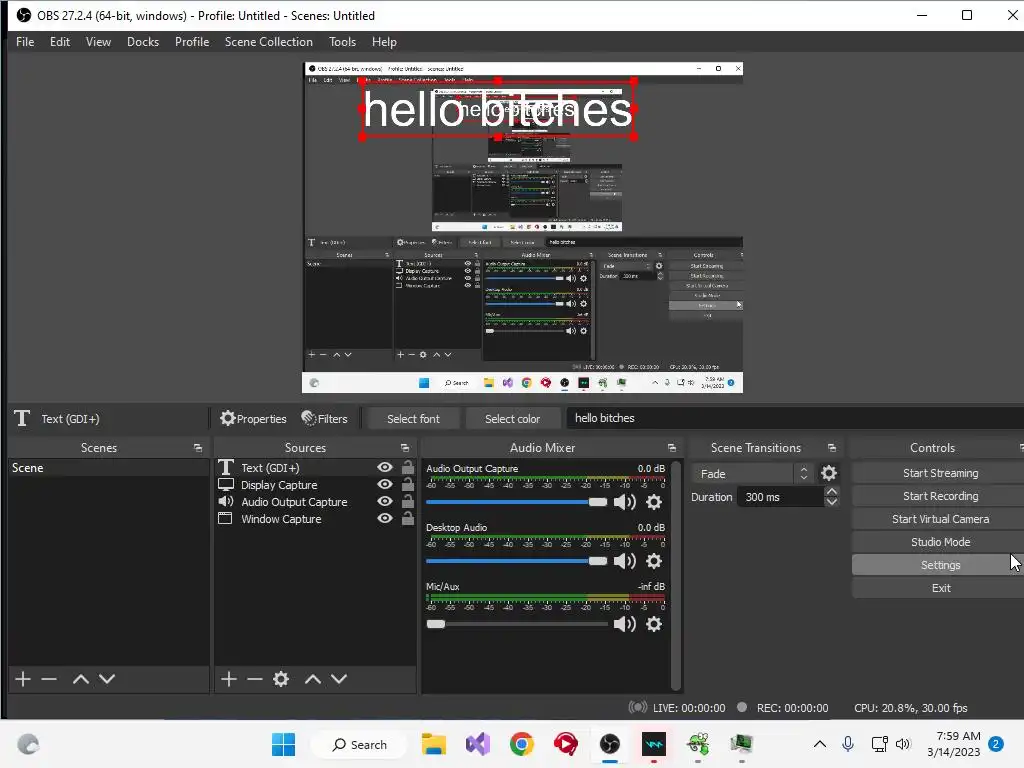This screenshot has height=768, width=1024.
Task: Pop out the Scene Transitions dock
Action: click(831, 448)
